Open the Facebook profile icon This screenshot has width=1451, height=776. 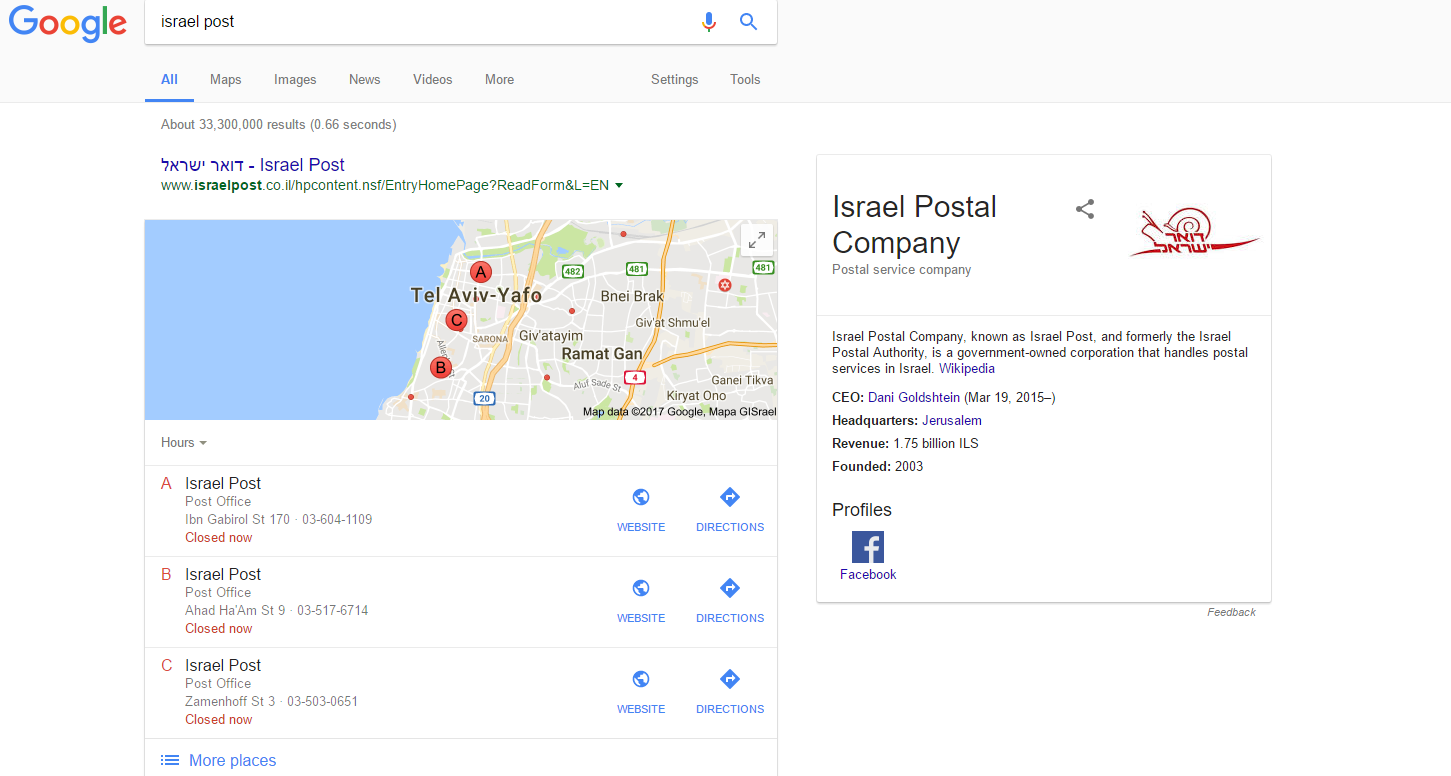tap(867, 547)
